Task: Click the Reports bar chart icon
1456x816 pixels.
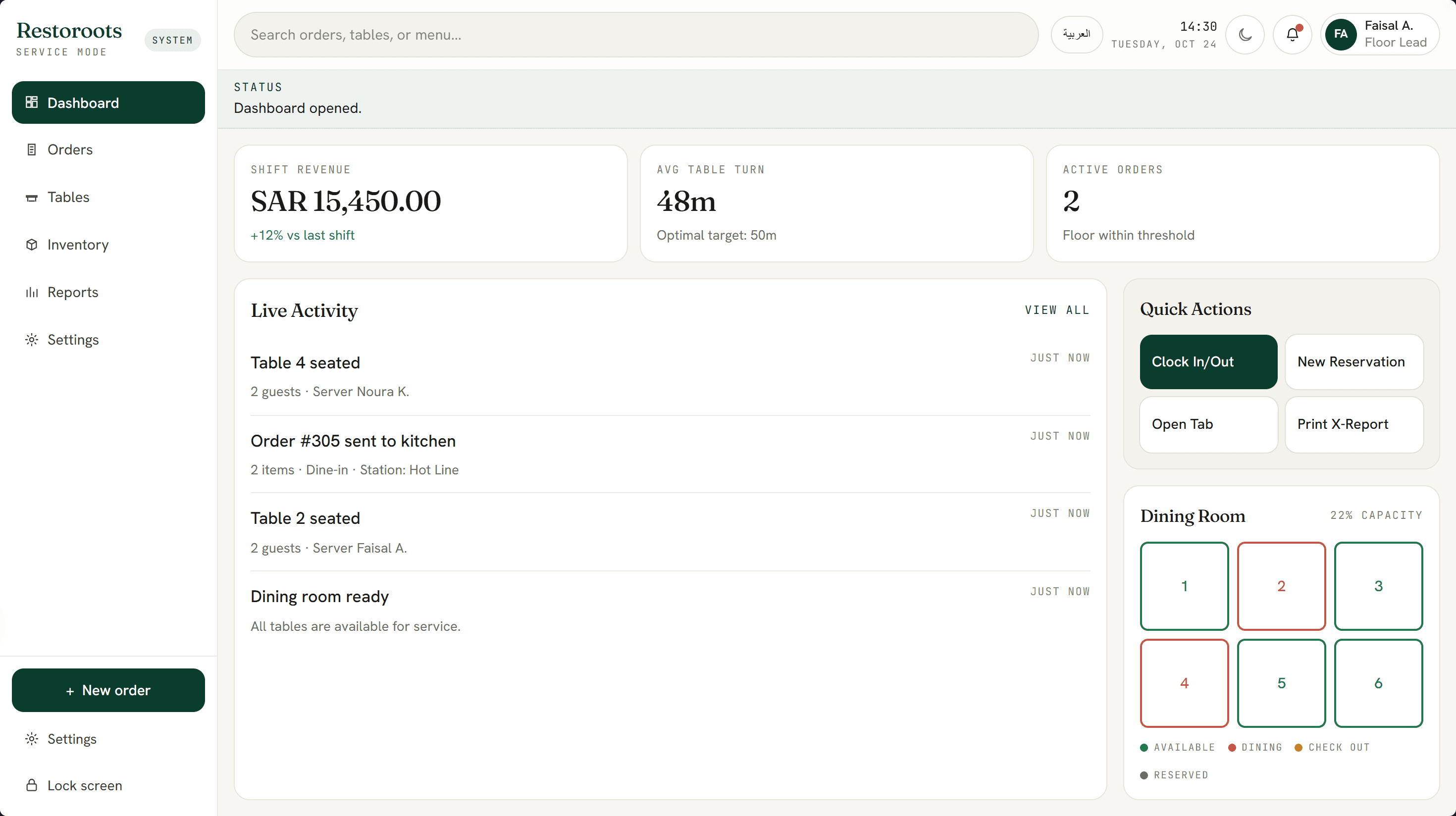Action: (32, 292)
